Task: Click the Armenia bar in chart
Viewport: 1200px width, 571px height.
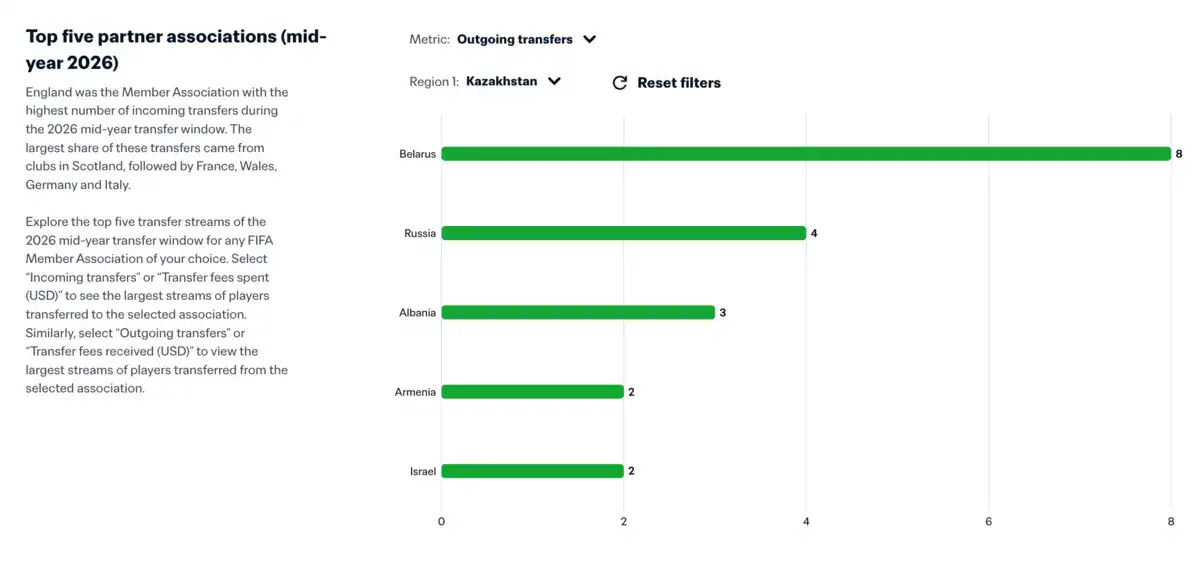Action: (x=532, y=392)
